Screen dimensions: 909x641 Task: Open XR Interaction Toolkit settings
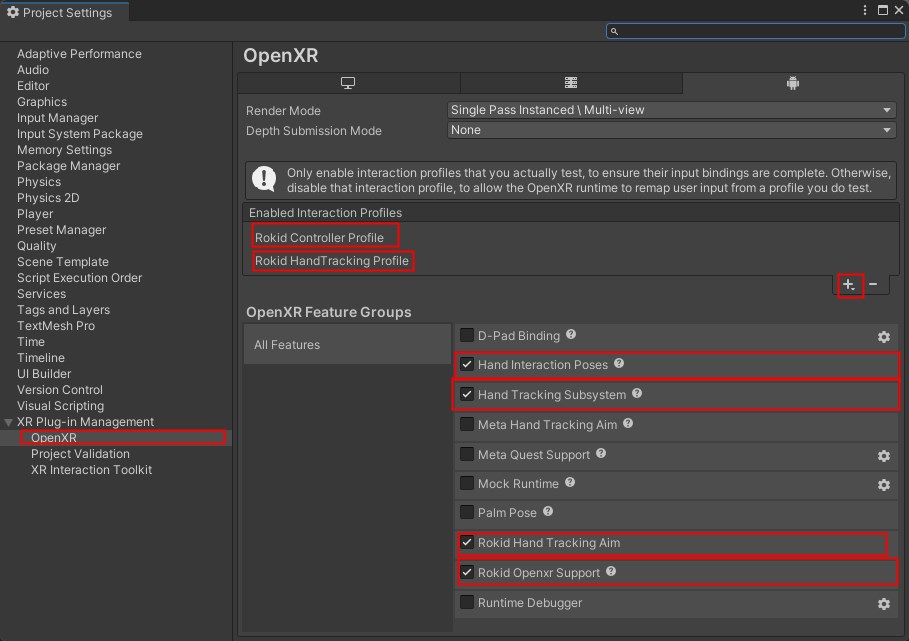click(x=91, y=470)
